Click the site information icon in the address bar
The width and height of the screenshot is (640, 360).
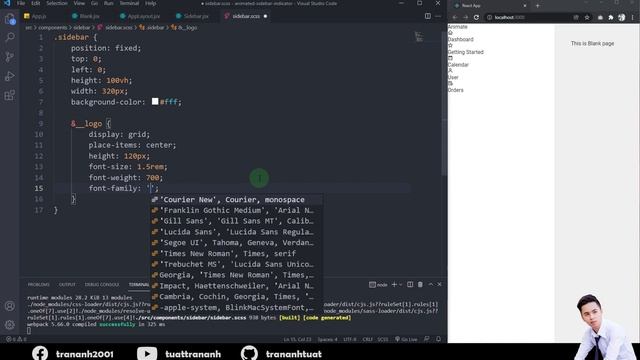click(489, 18)
